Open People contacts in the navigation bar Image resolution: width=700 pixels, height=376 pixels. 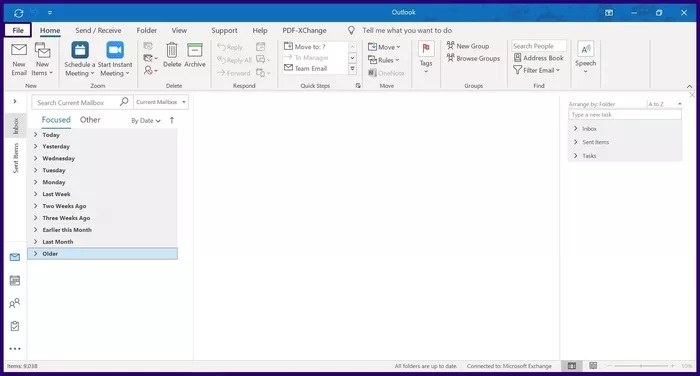[15, 303]
